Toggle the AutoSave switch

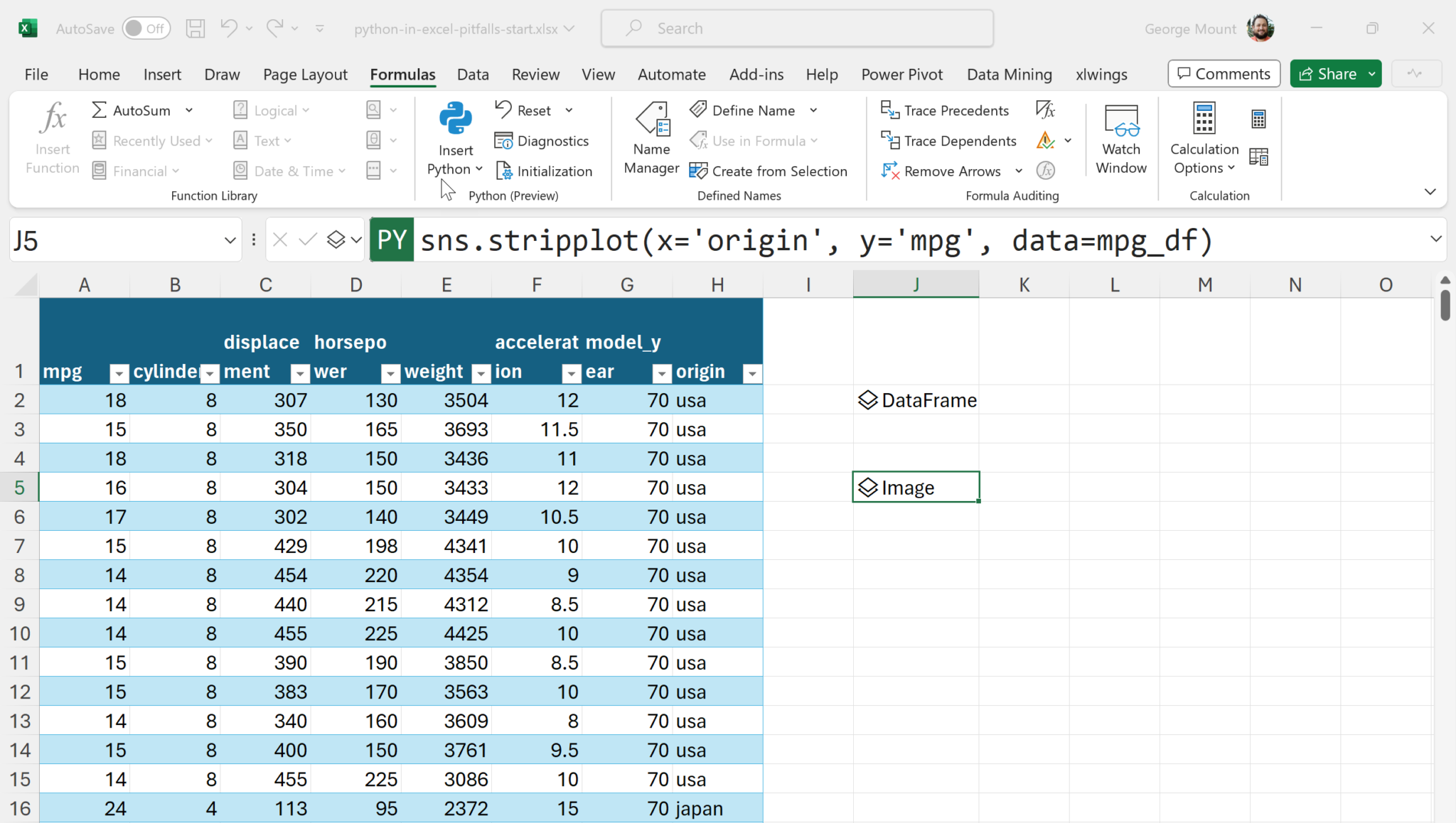(x=146, y=28)
